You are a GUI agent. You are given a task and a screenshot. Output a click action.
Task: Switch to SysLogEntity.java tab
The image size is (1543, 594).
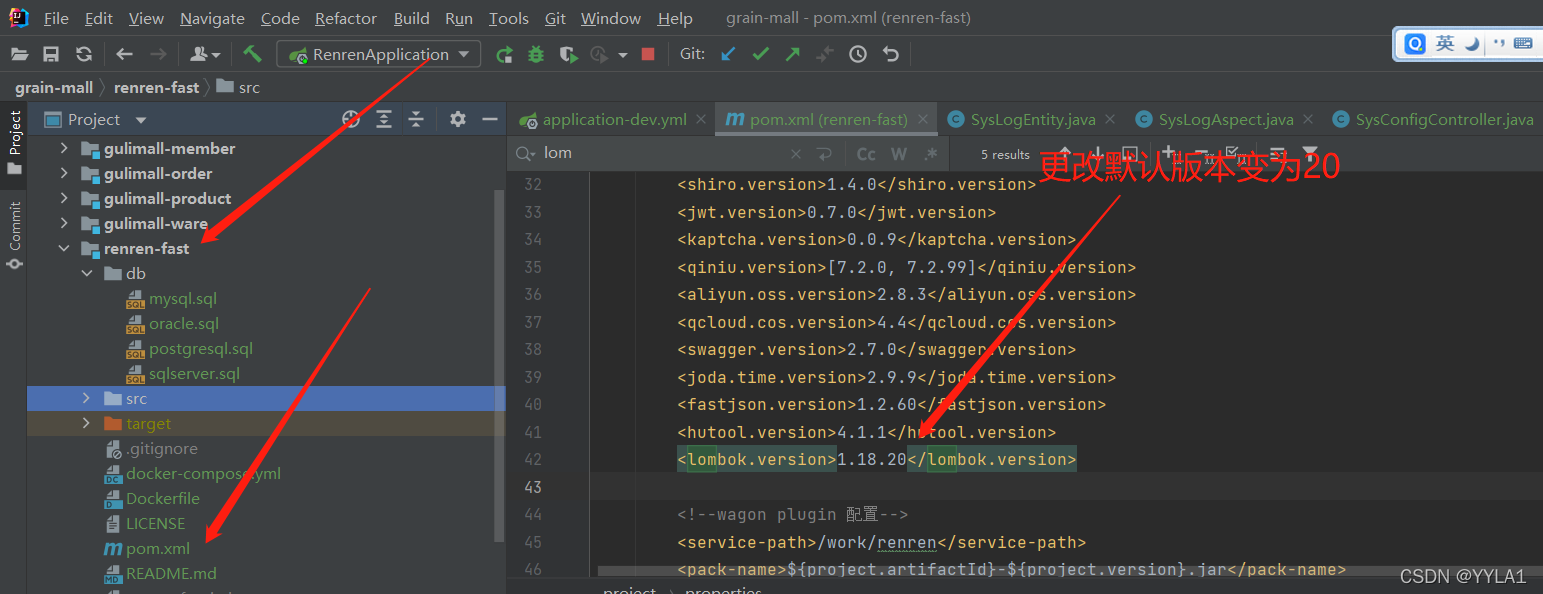point(1033,119)
